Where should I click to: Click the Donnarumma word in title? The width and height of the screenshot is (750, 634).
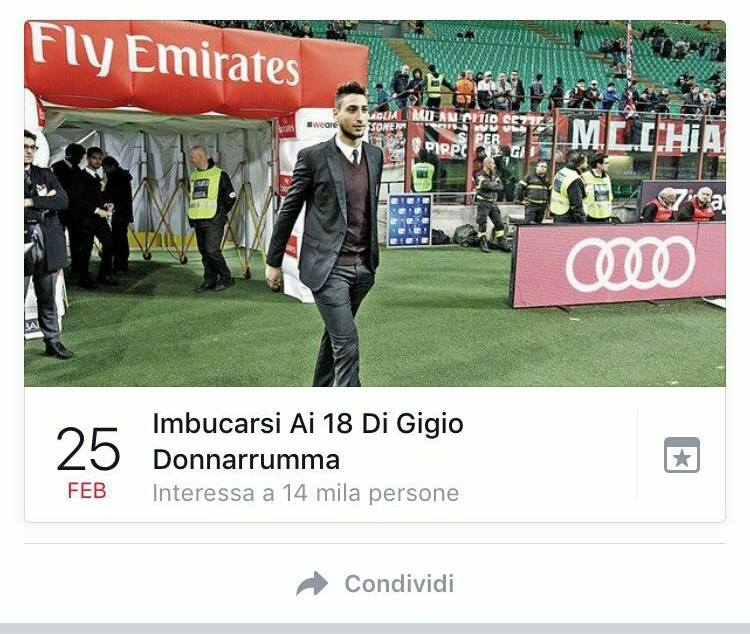[246, 459]
